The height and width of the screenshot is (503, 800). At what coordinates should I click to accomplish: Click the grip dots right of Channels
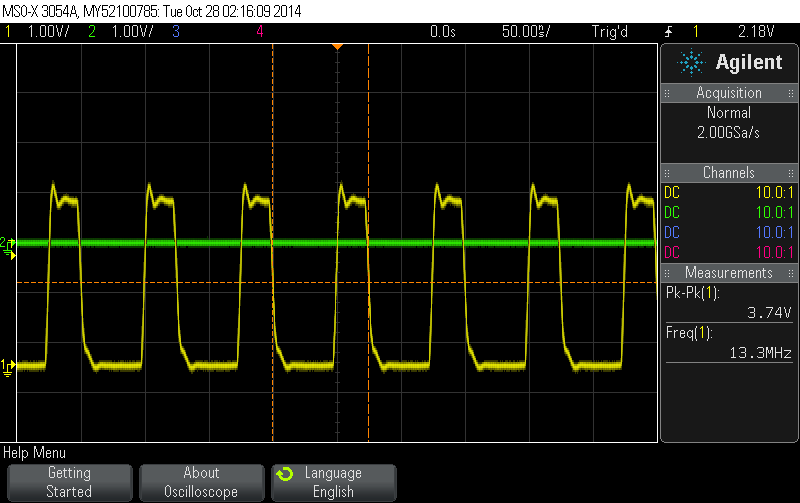tap(791, 173)
